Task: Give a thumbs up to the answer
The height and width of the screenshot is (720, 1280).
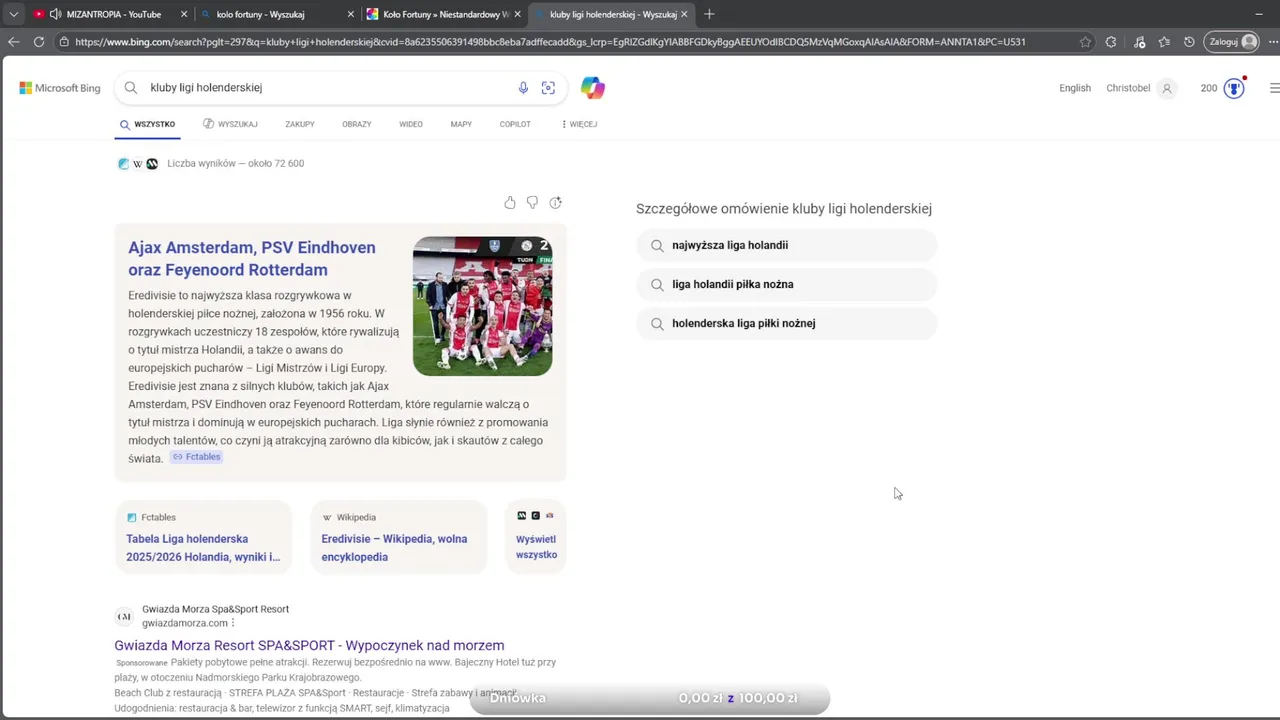Action: (x=510, y=203)
